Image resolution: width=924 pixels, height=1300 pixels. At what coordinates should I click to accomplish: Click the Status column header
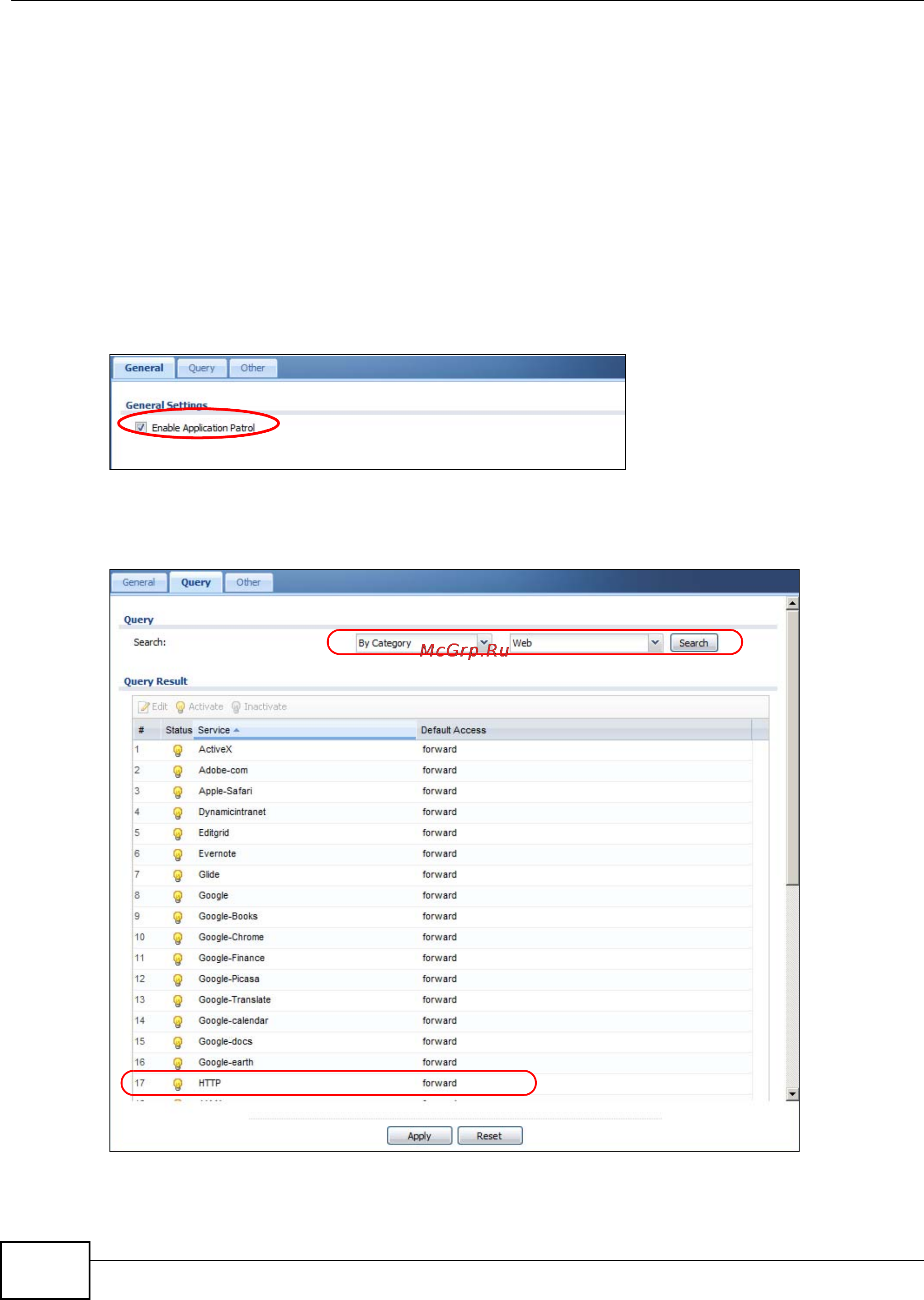[179, 730]
